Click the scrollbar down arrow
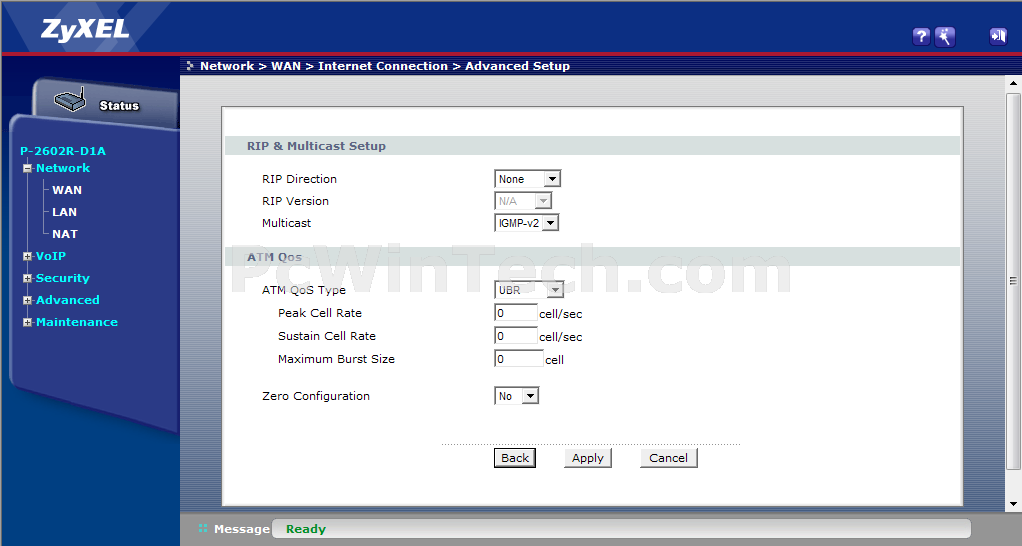 (x=1013, y=504)
